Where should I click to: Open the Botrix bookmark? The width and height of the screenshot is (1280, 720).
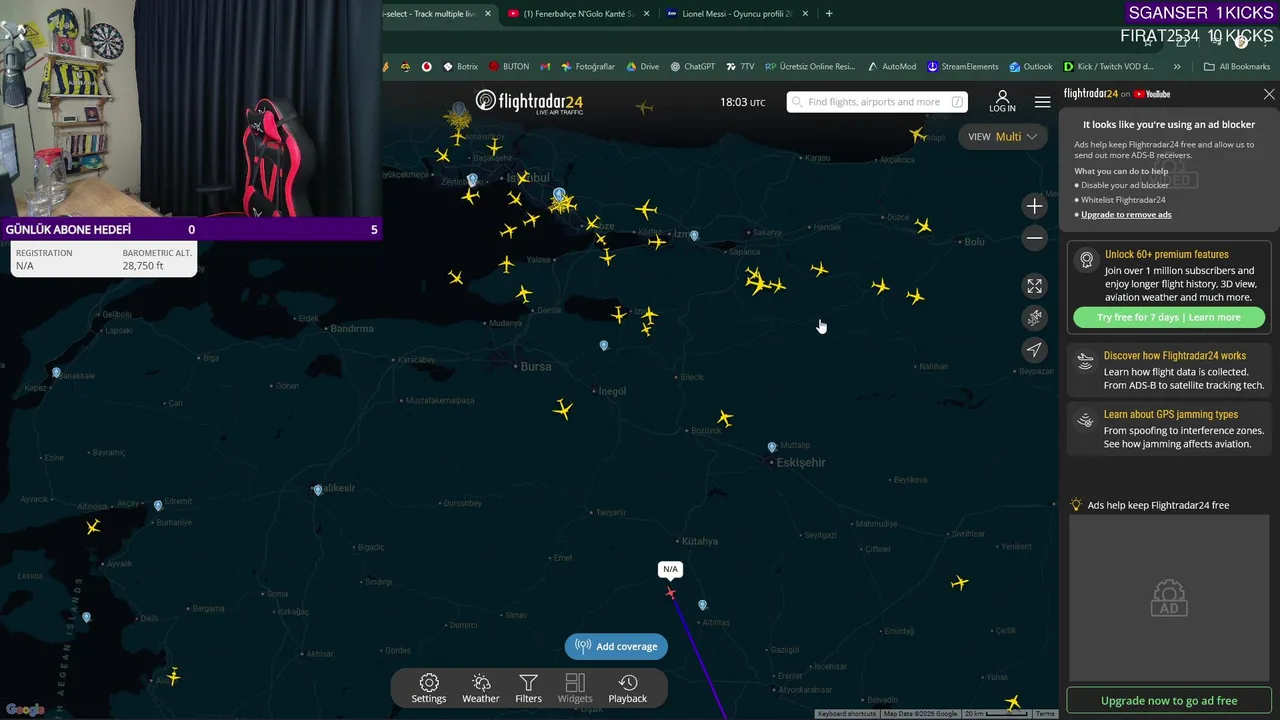(460, 67)
